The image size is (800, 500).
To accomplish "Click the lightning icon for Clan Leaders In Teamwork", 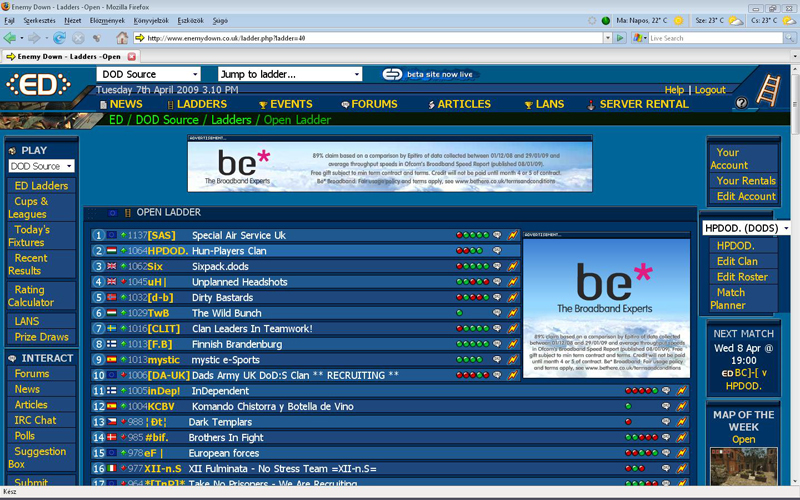I will click(512, 329).
